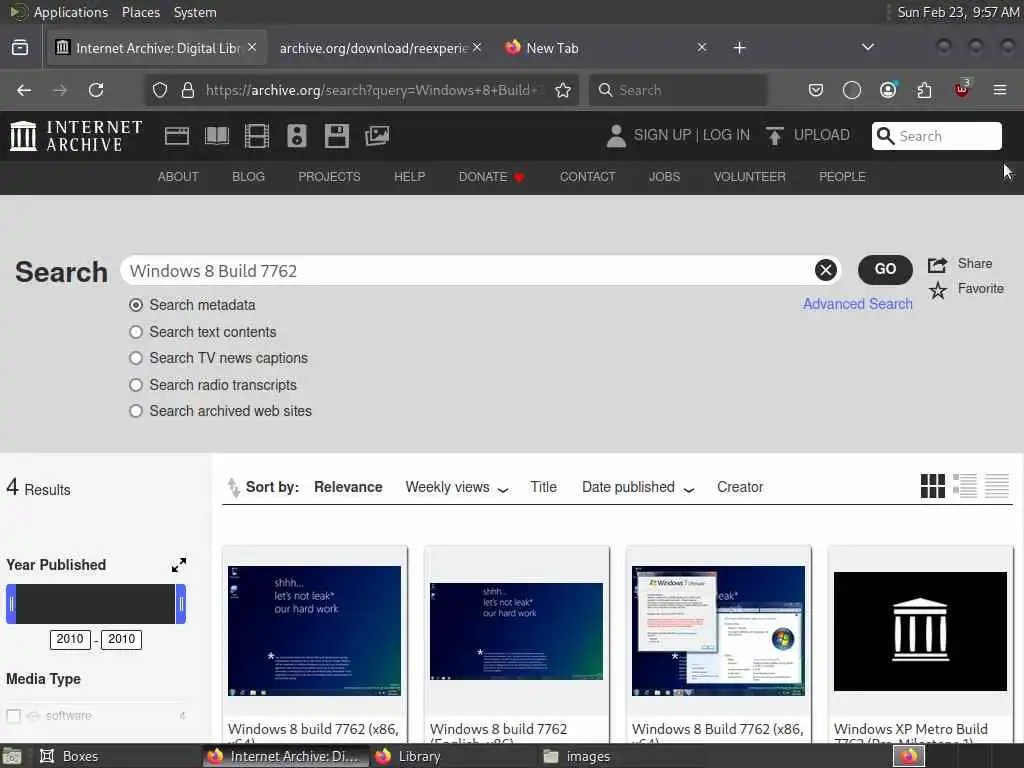Click the GO search button
This screenshot has width=1024, height=768.
click(885, 269)
